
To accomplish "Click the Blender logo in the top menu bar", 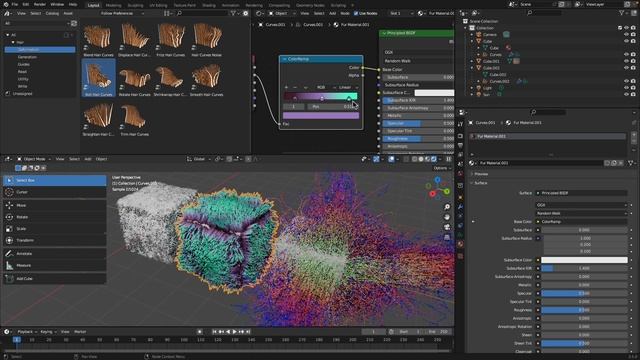I will coord(6,4).
